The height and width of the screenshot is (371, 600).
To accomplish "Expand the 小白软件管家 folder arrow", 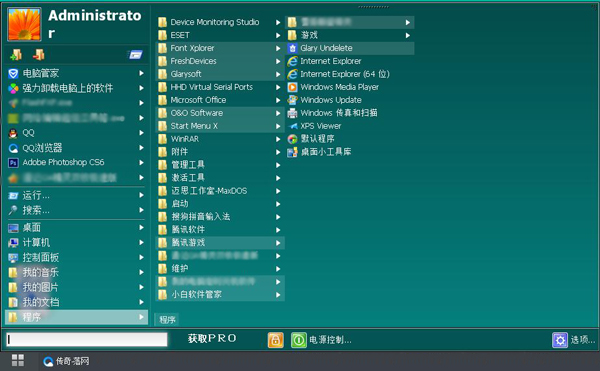I will (278, 295).
